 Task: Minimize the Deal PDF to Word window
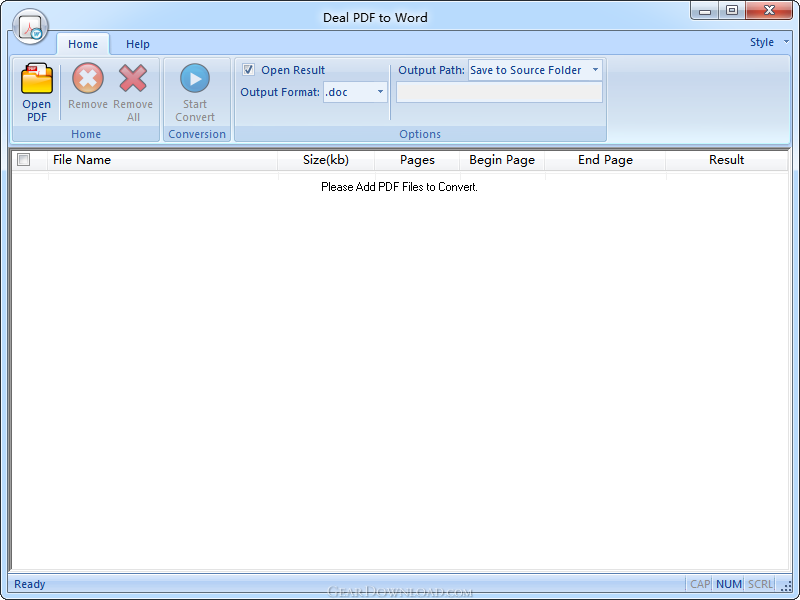pyautogui.click(x=705, y=11)
